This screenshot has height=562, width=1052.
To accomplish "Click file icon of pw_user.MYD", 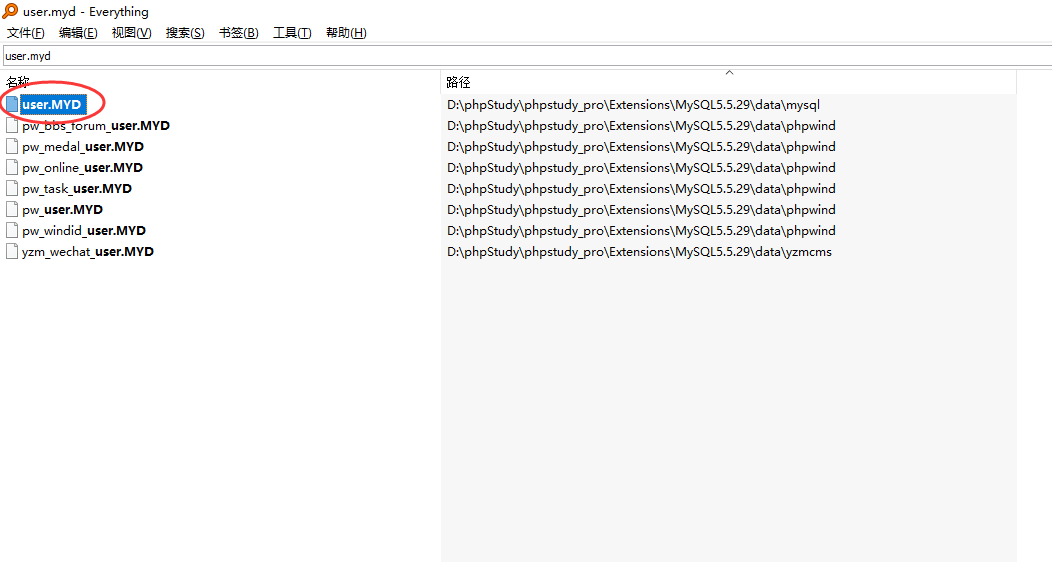I will click(x=12, y=209).
